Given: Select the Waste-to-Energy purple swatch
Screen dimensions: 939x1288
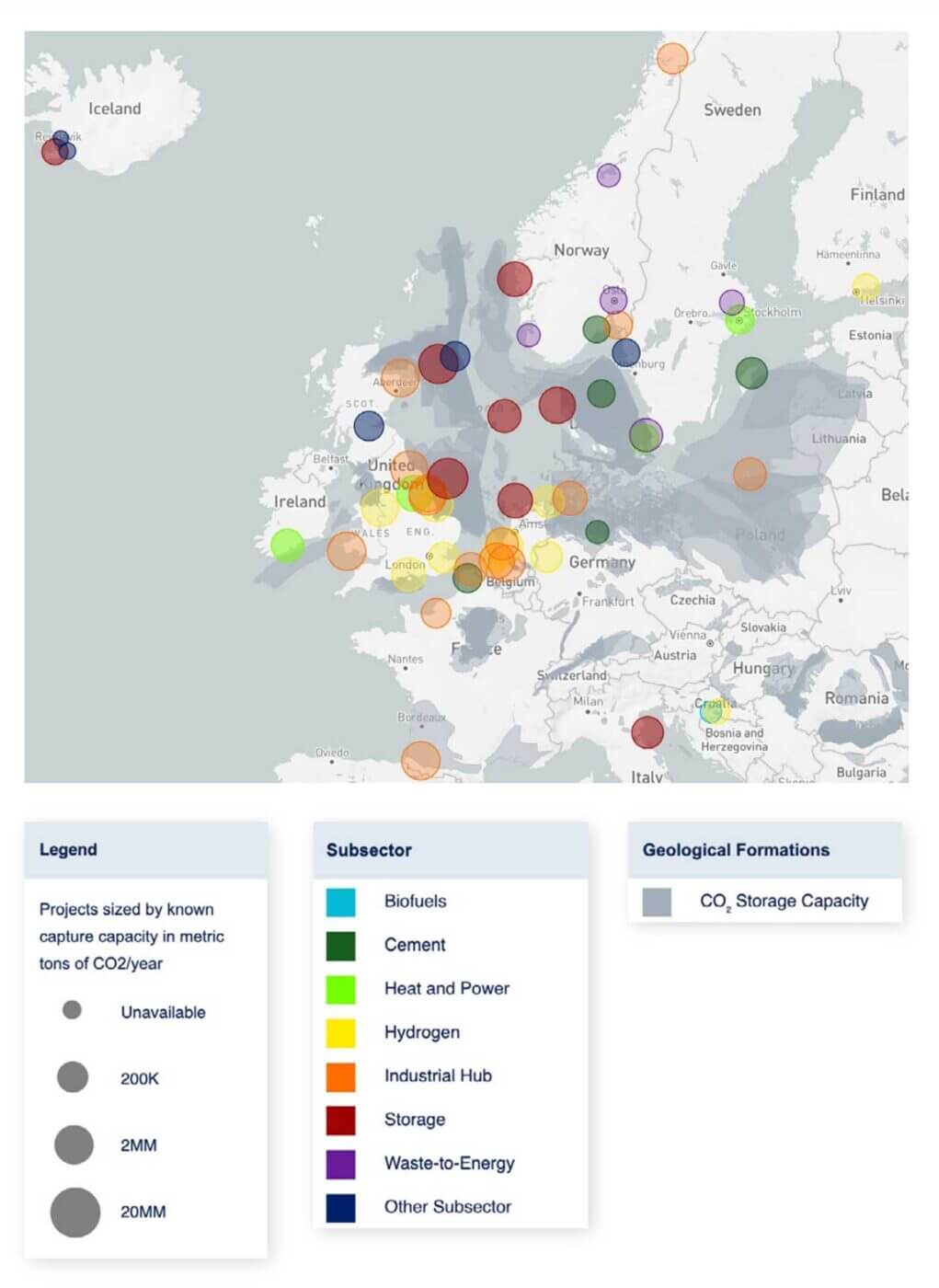Looking at the screenshot, I should (340, 1164).
